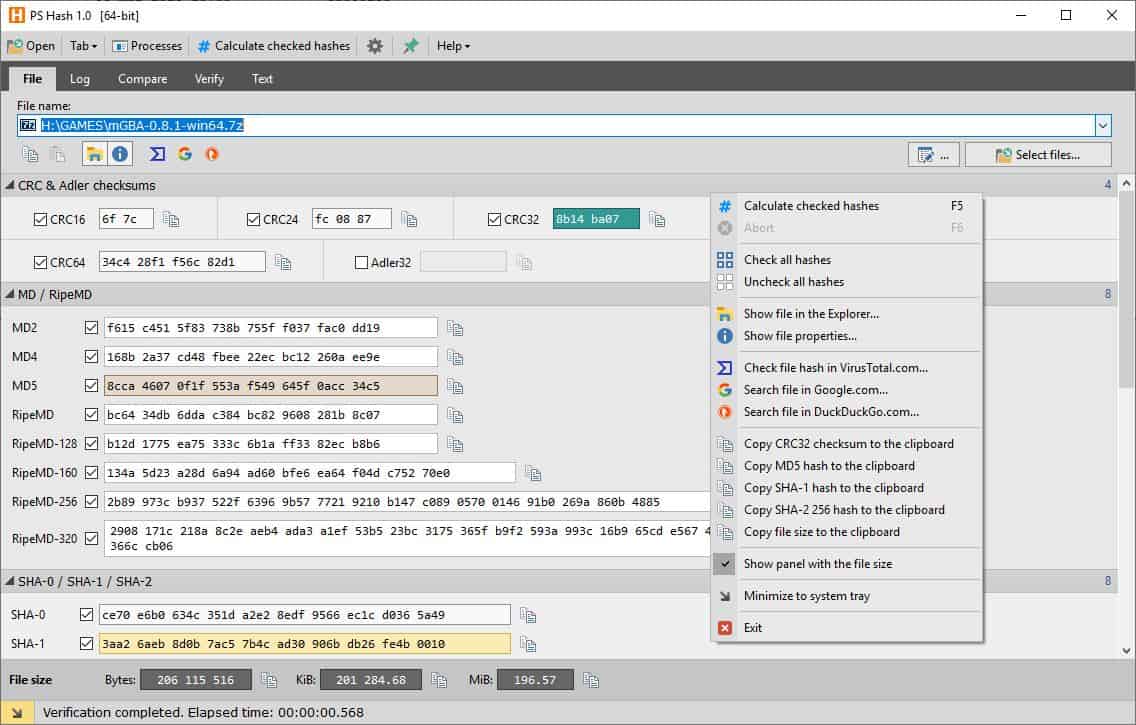Disable the MD5 hash checkbox
This screenshot has height=725, width=1136.
[91, 385]
